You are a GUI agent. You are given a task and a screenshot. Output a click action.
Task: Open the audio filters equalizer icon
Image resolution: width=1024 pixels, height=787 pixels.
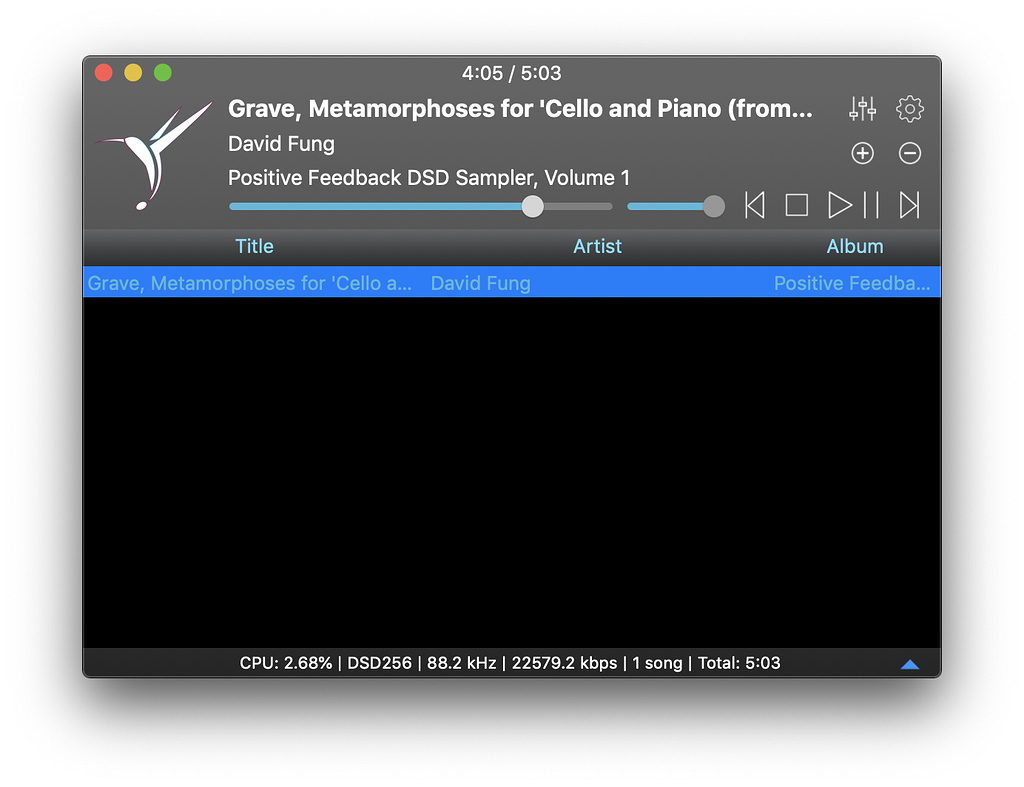862,109
